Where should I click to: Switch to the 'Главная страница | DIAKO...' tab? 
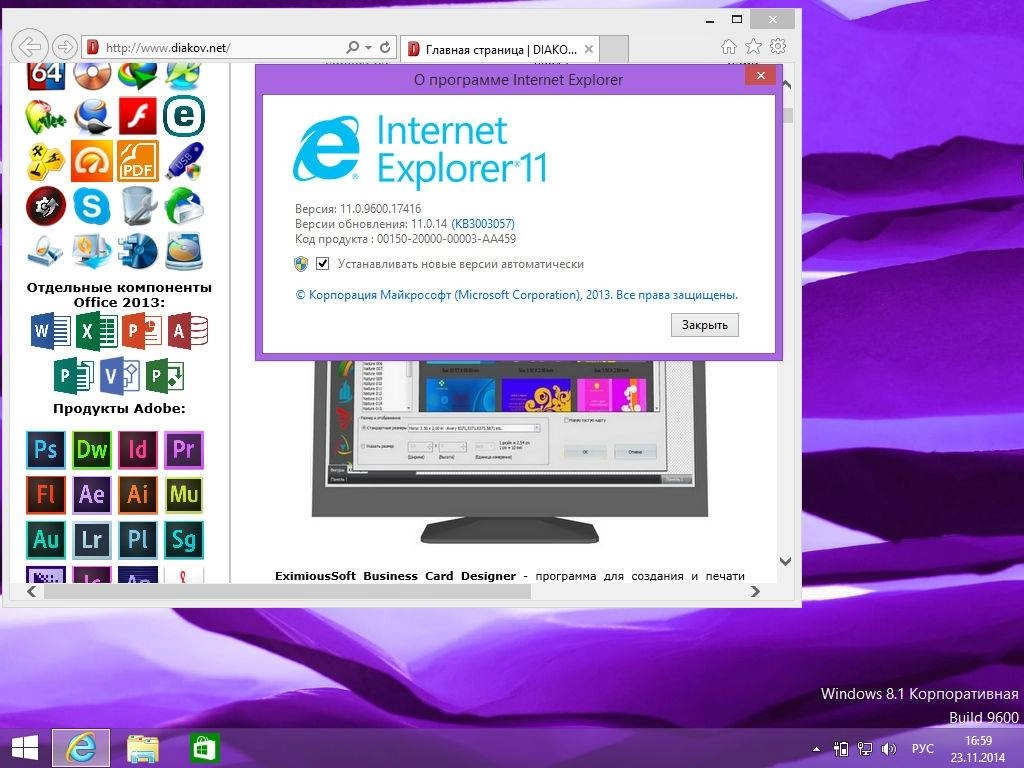[x=500, y=49]
